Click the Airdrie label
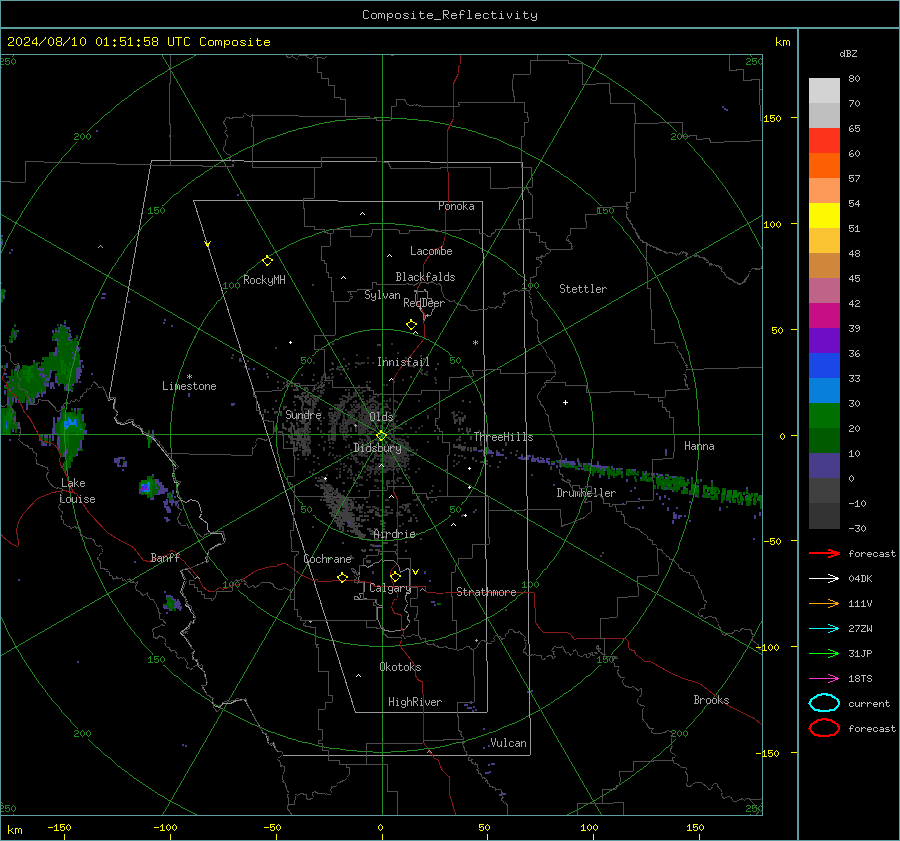Viewport: 900px width, 841px height. pyautogui.click(x=394, y=534)
